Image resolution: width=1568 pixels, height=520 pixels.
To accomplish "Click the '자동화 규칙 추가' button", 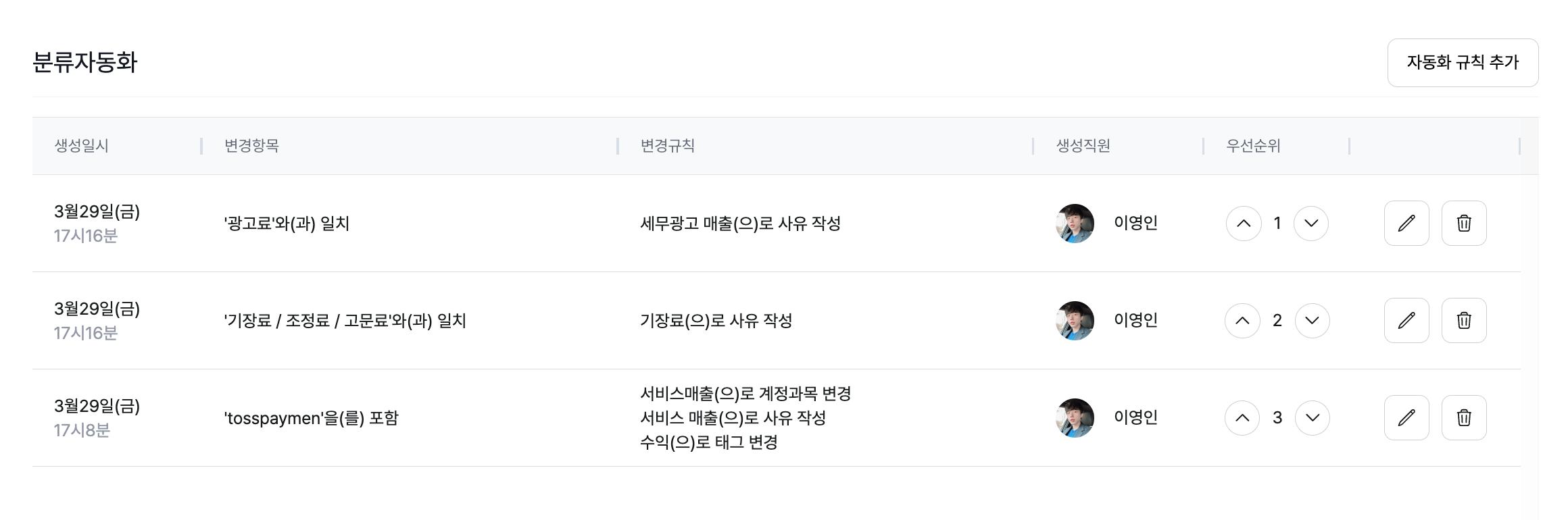I will [1463, 63].
